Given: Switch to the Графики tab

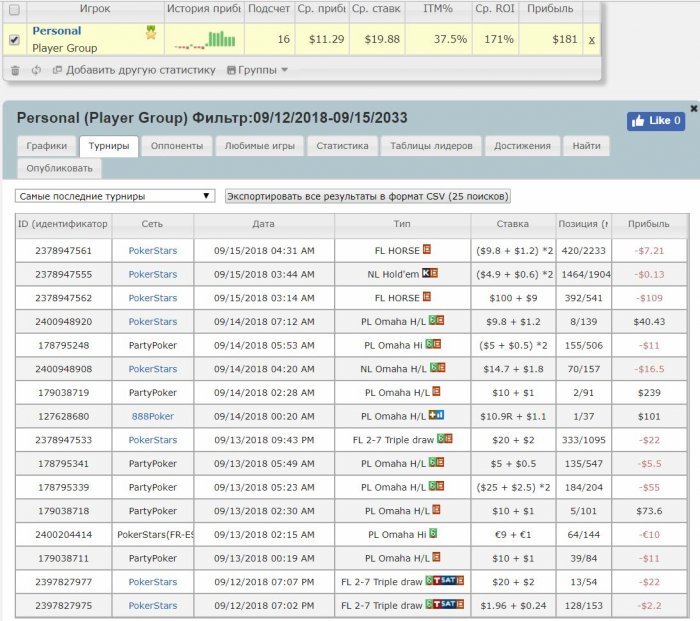Looking at the screenshot, I should point(47,146).
